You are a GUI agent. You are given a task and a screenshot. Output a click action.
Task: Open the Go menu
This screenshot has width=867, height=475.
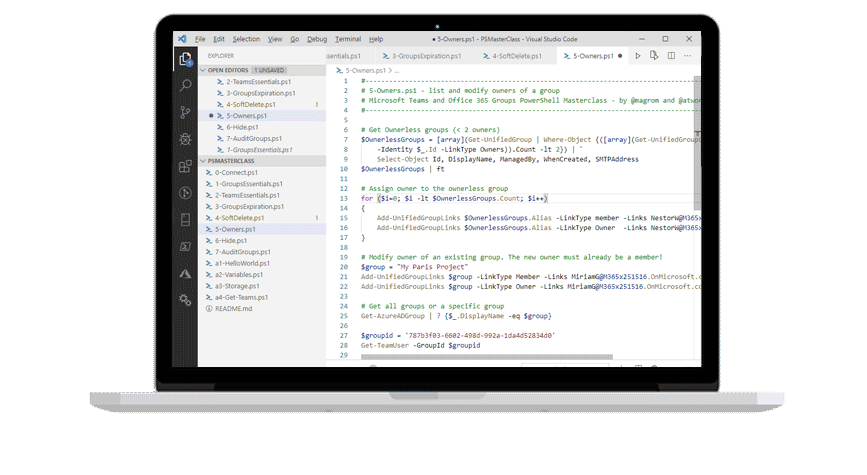pyautogui.click(x=295, y=39)
